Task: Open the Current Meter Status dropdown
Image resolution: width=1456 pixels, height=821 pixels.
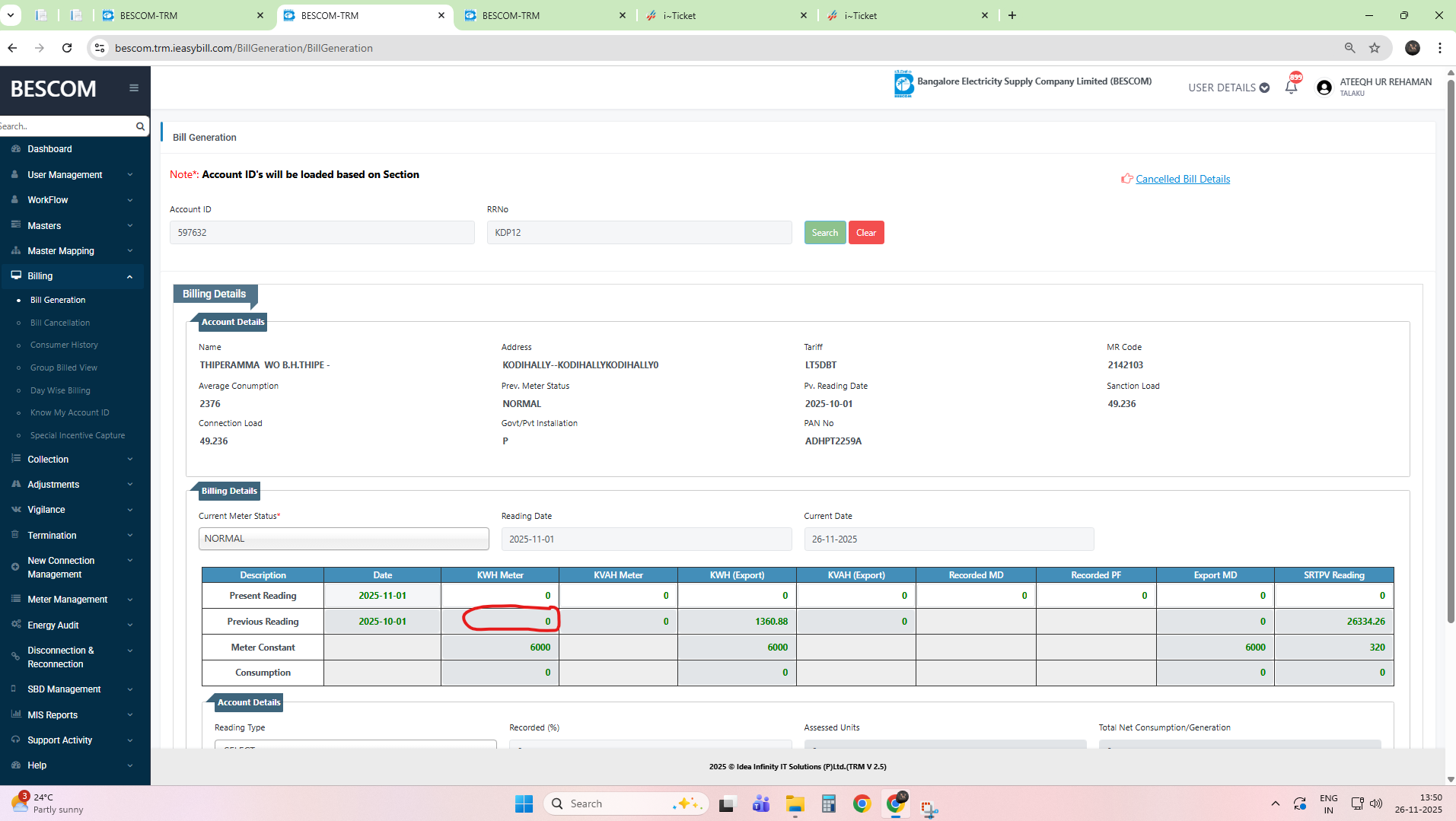Action: click(x=343, y=539)
